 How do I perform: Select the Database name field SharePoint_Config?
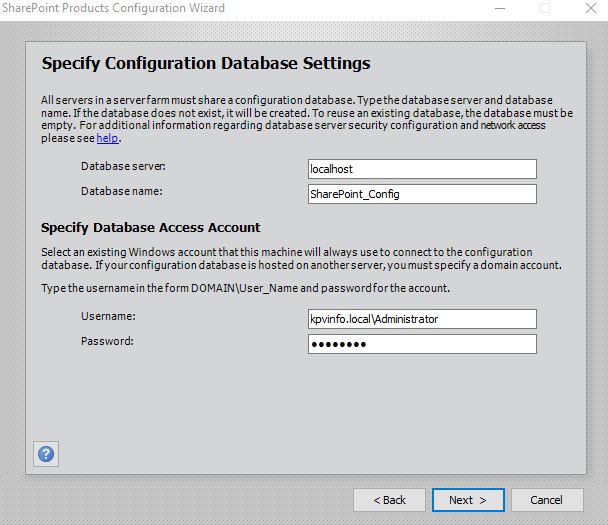[422, 194]
